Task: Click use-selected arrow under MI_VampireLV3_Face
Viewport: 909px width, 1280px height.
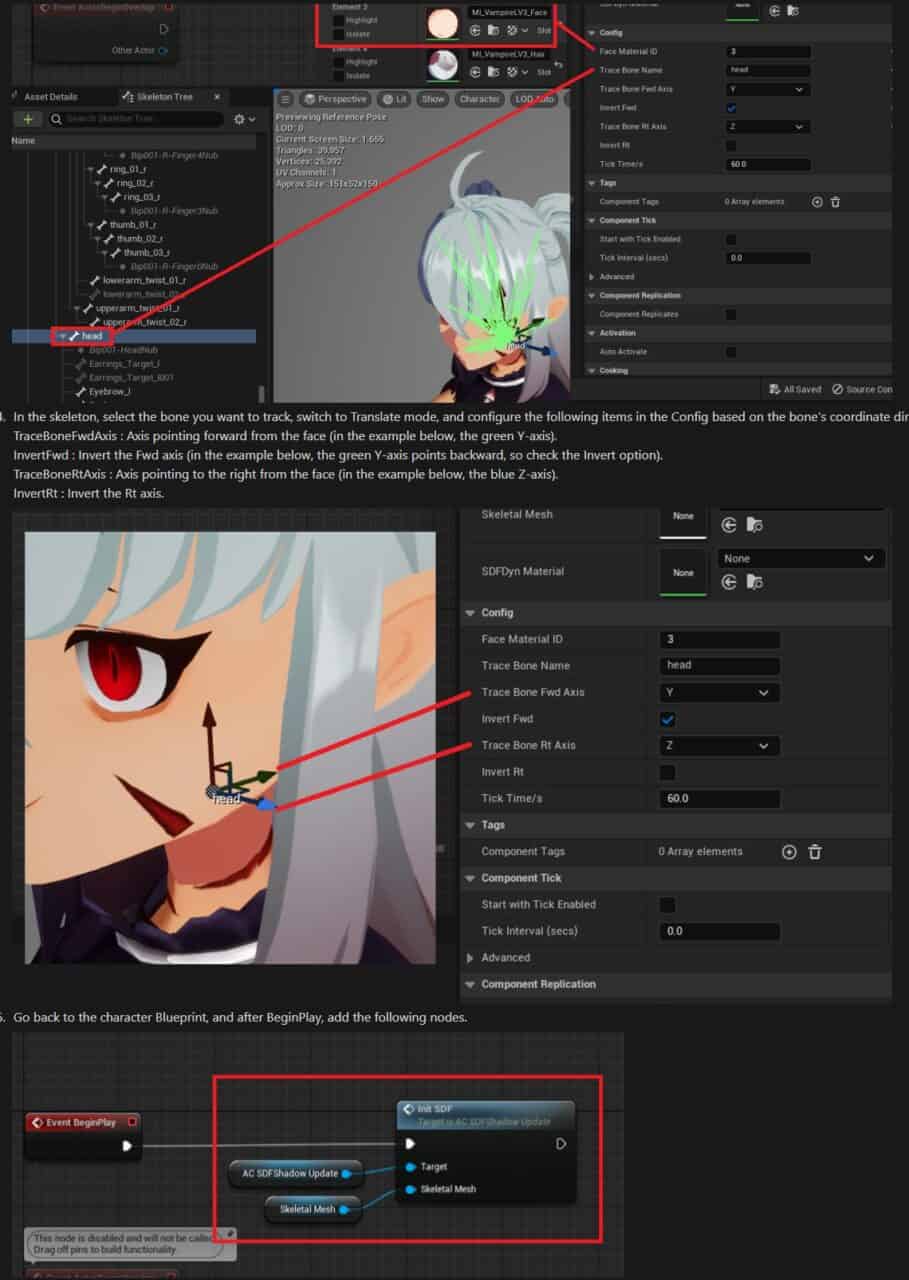Action: click(x=476, y=31)
